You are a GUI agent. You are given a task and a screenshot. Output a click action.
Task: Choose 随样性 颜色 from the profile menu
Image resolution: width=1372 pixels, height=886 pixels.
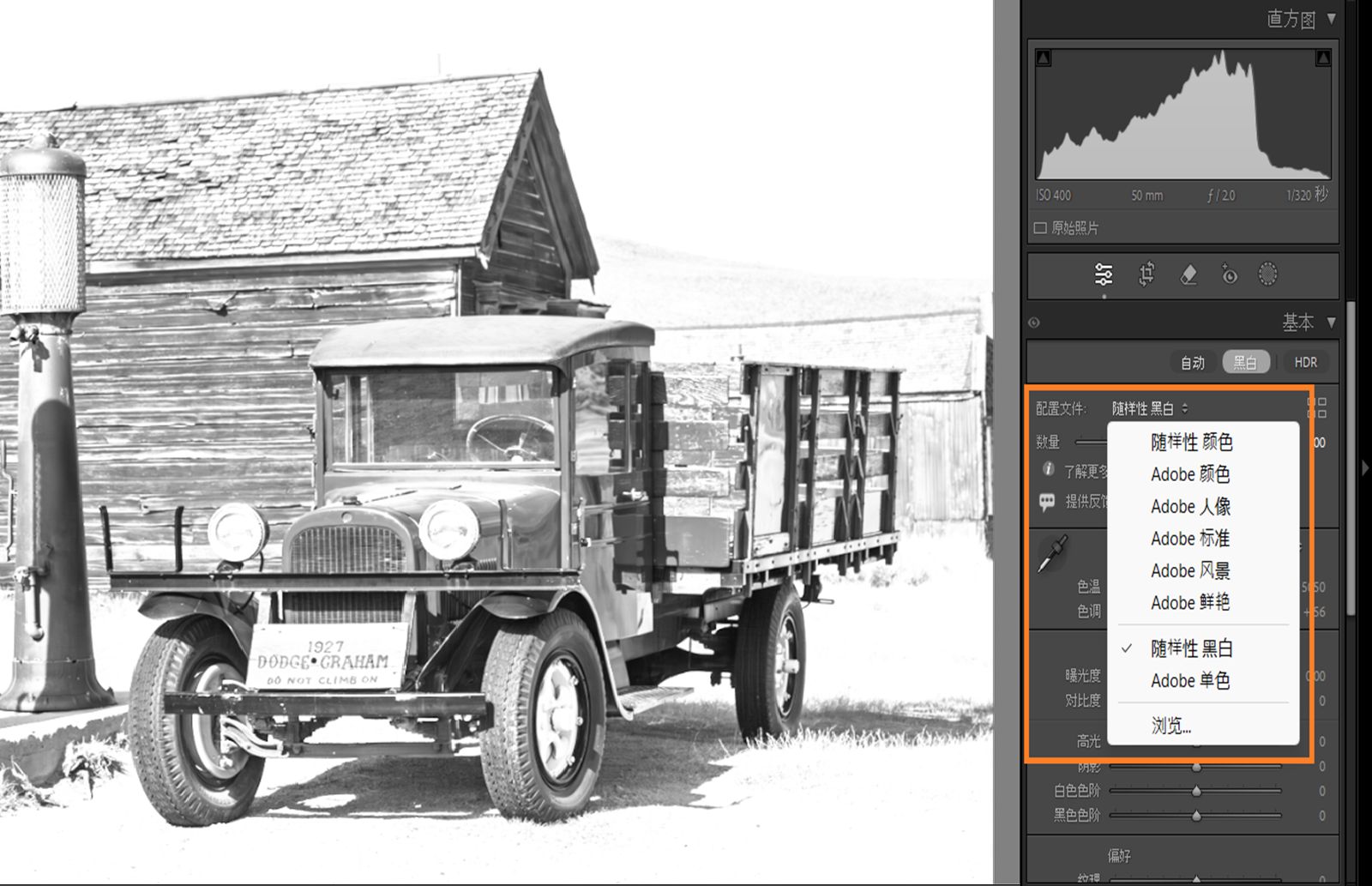pyautogui.click(x=1203, y=442)
